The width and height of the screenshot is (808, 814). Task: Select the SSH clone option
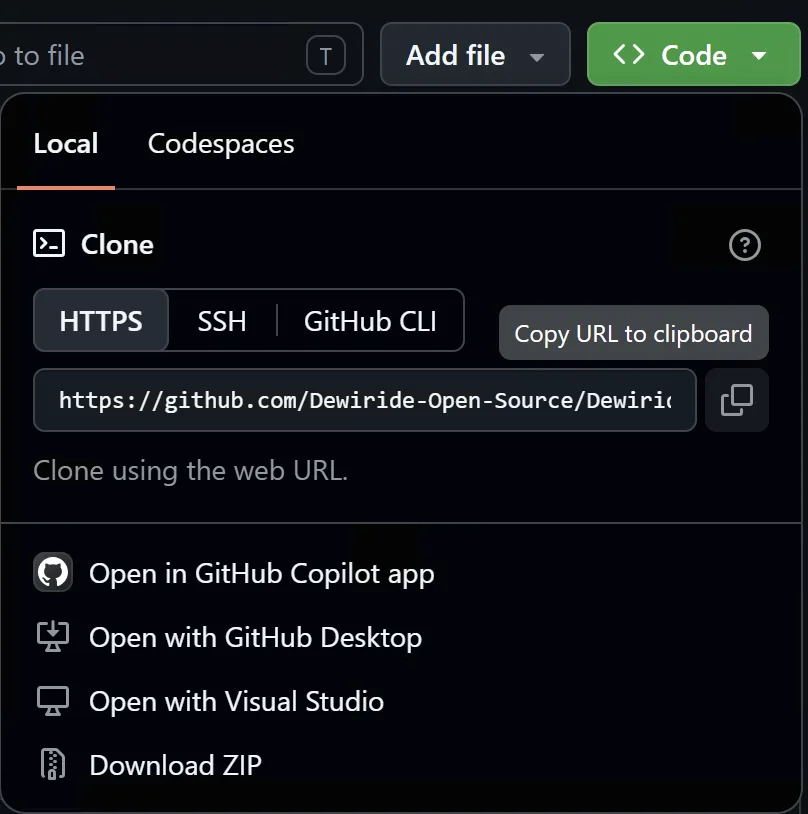tap(222, 321)
